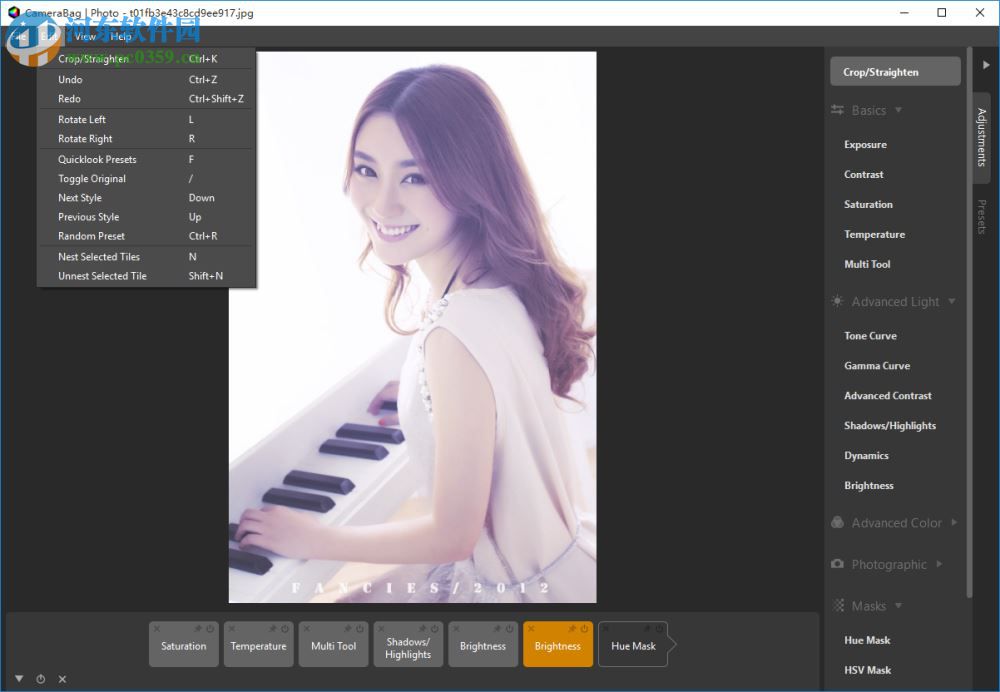This screenshot has height=692, width=1000.
Task: Toggle power on the Hue Mask tile
Action: point(659,628)
